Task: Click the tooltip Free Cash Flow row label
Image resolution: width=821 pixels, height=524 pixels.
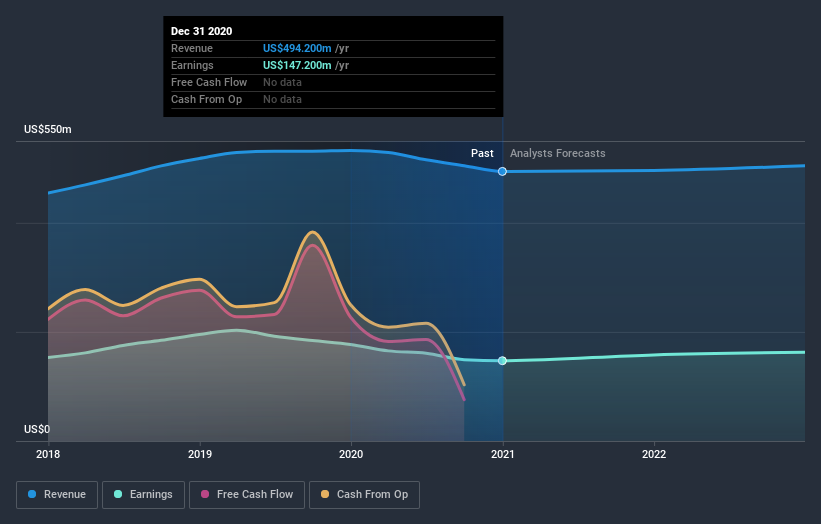Action: coord(209,82)
